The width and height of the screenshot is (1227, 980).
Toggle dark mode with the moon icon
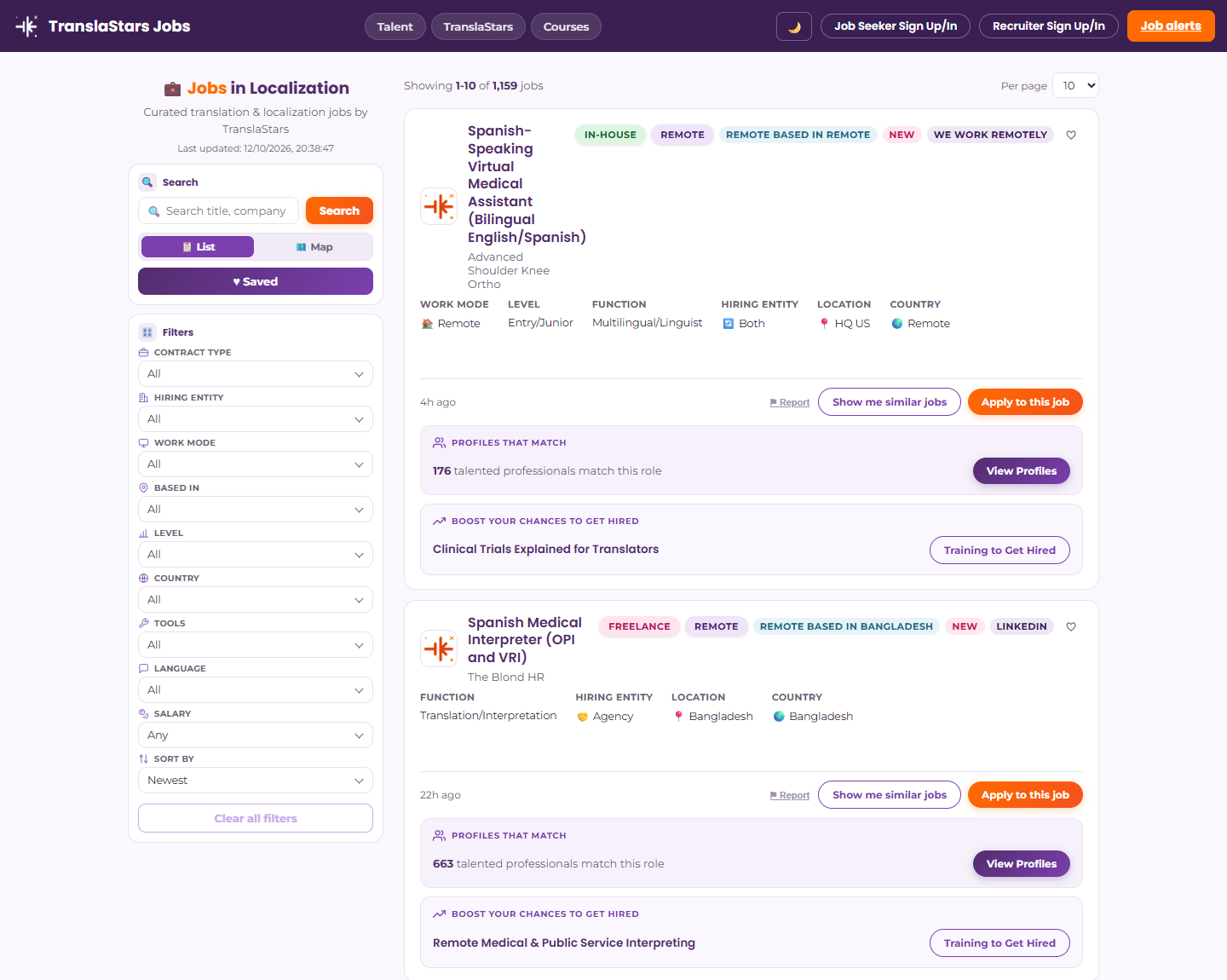coord(794,26)
